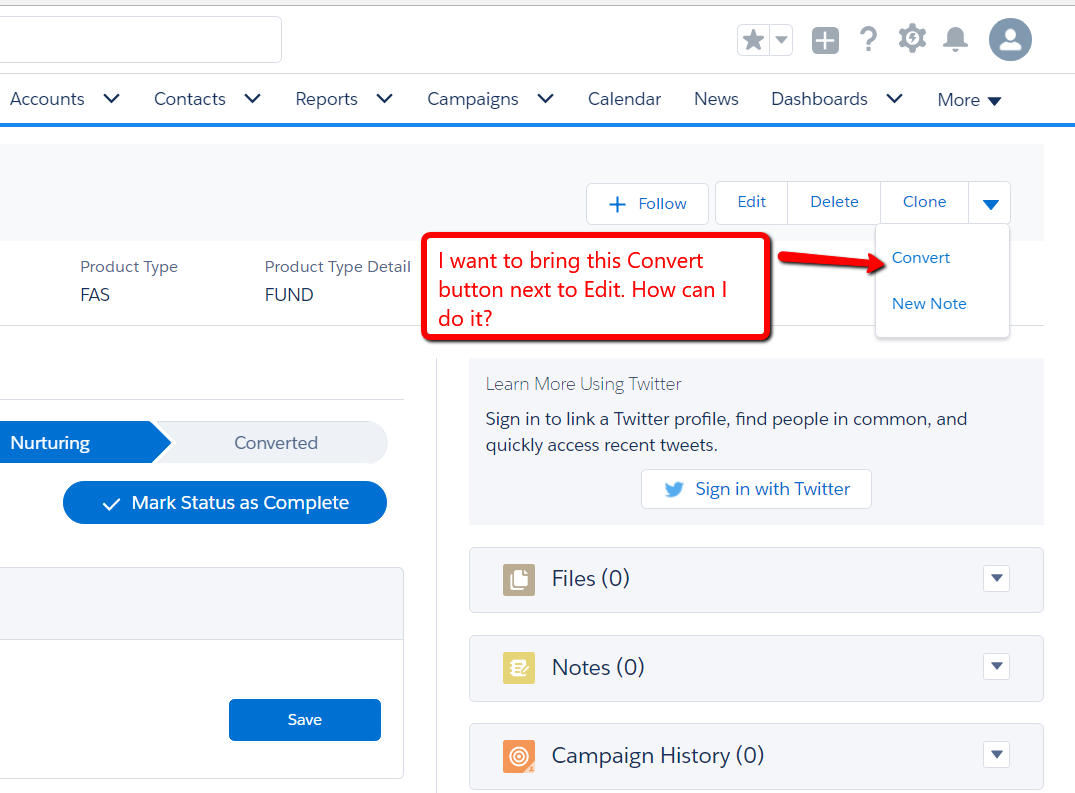The width and height of the screenshot is (1075, 793).
Task: Open the Help question mark icon
Action: [868, 40]
